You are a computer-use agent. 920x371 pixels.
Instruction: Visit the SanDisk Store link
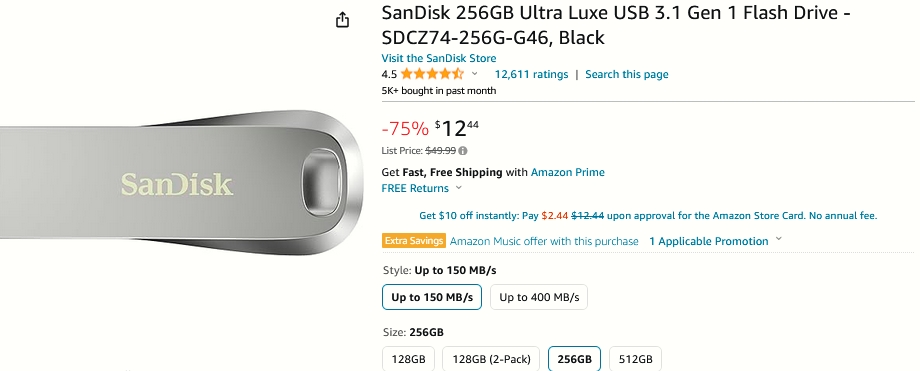point(439,58)
